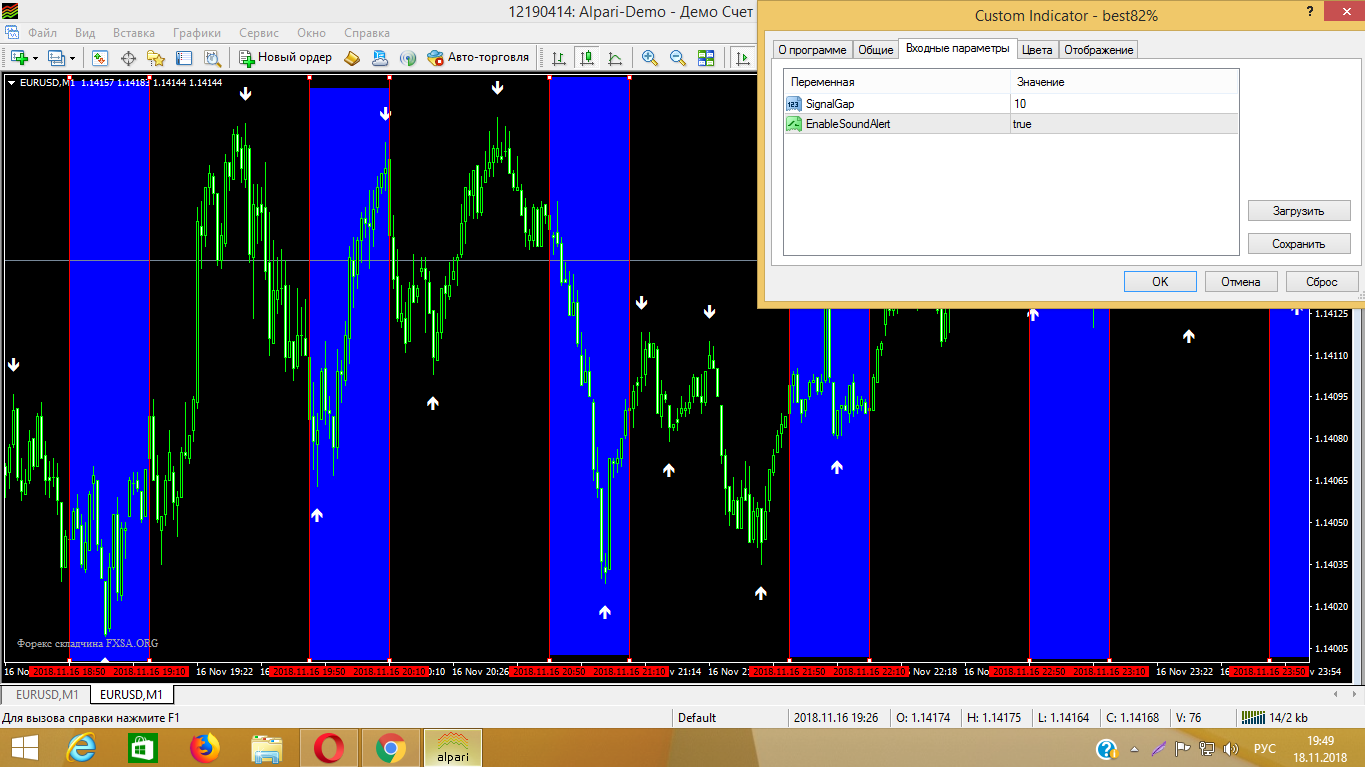Open the Графики menu
This screenshot has width=1365, height=767.
pyautogui.click(x=197, y=32)
